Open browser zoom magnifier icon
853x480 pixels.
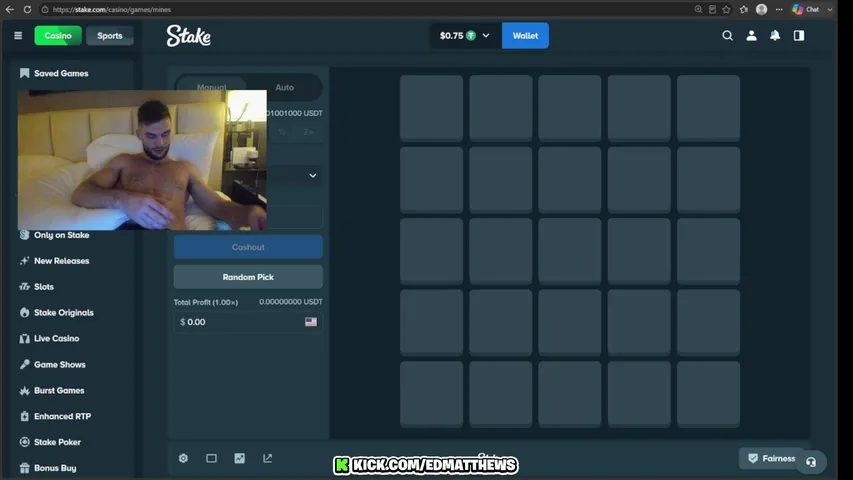tap(698, 9)
